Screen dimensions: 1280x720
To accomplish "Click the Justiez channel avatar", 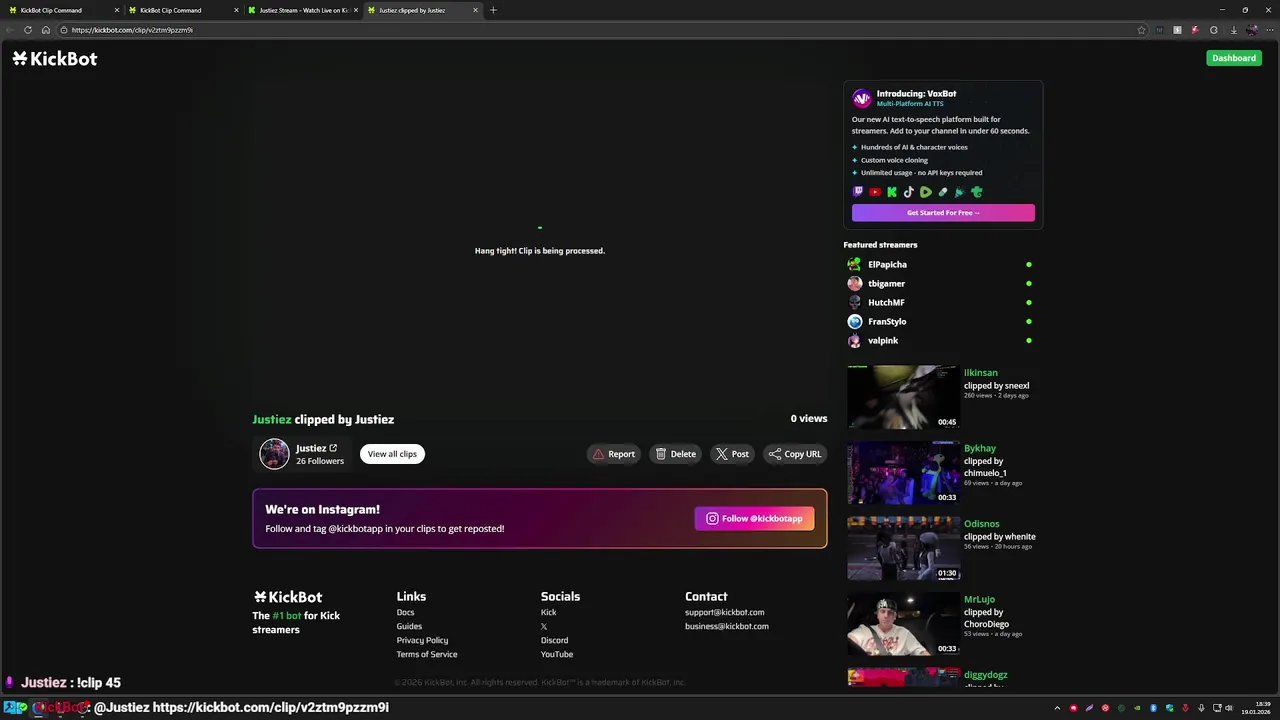I will (x=274, y=454).
